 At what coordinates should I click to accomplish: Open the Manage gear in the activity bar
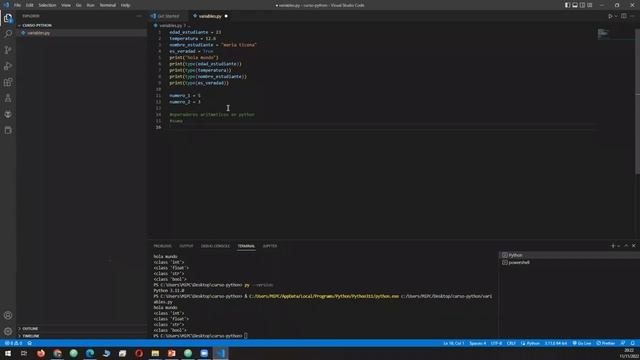[x=8, y=331]
